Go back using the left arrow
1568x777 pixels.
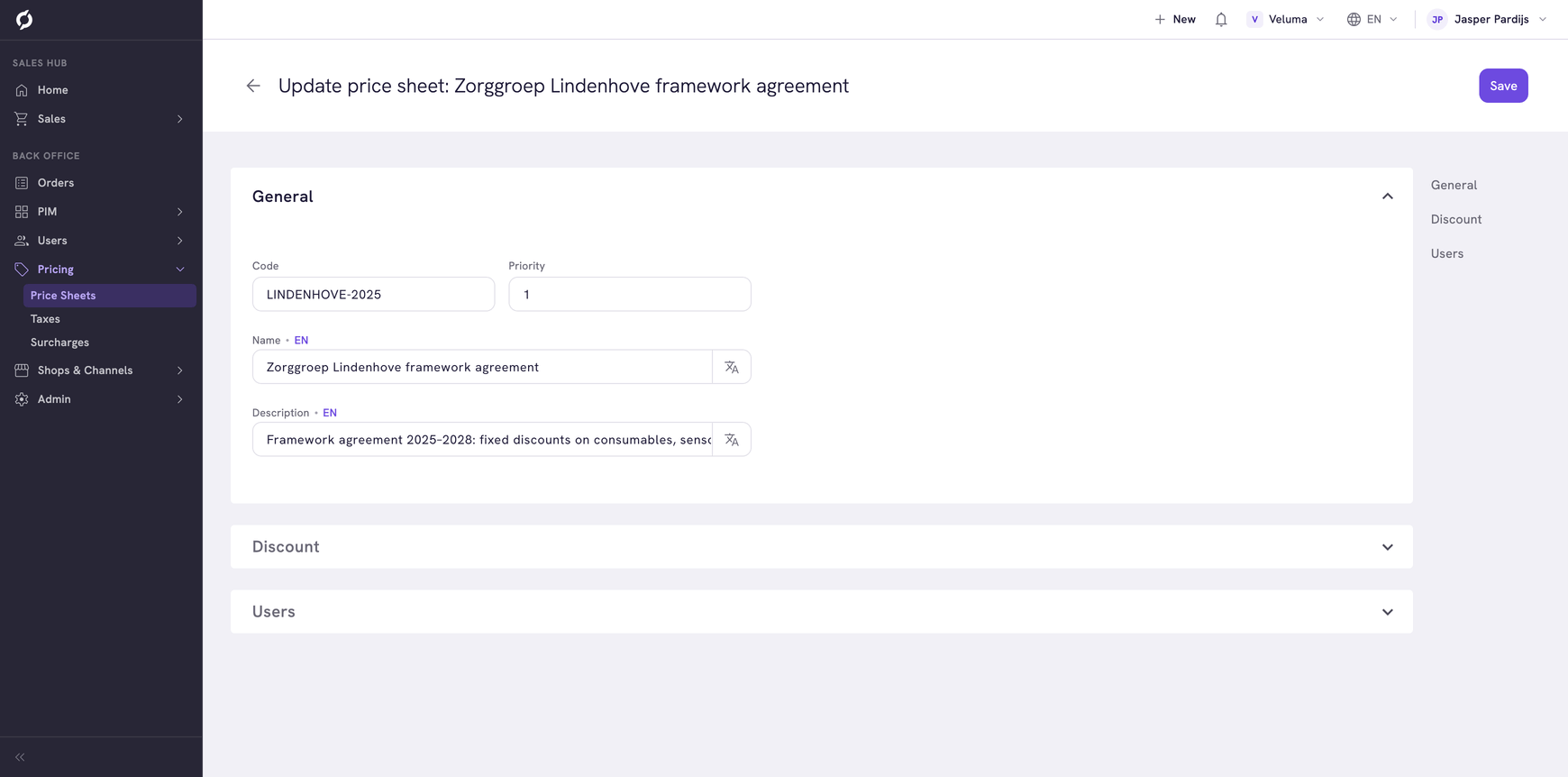pos(253,86)
